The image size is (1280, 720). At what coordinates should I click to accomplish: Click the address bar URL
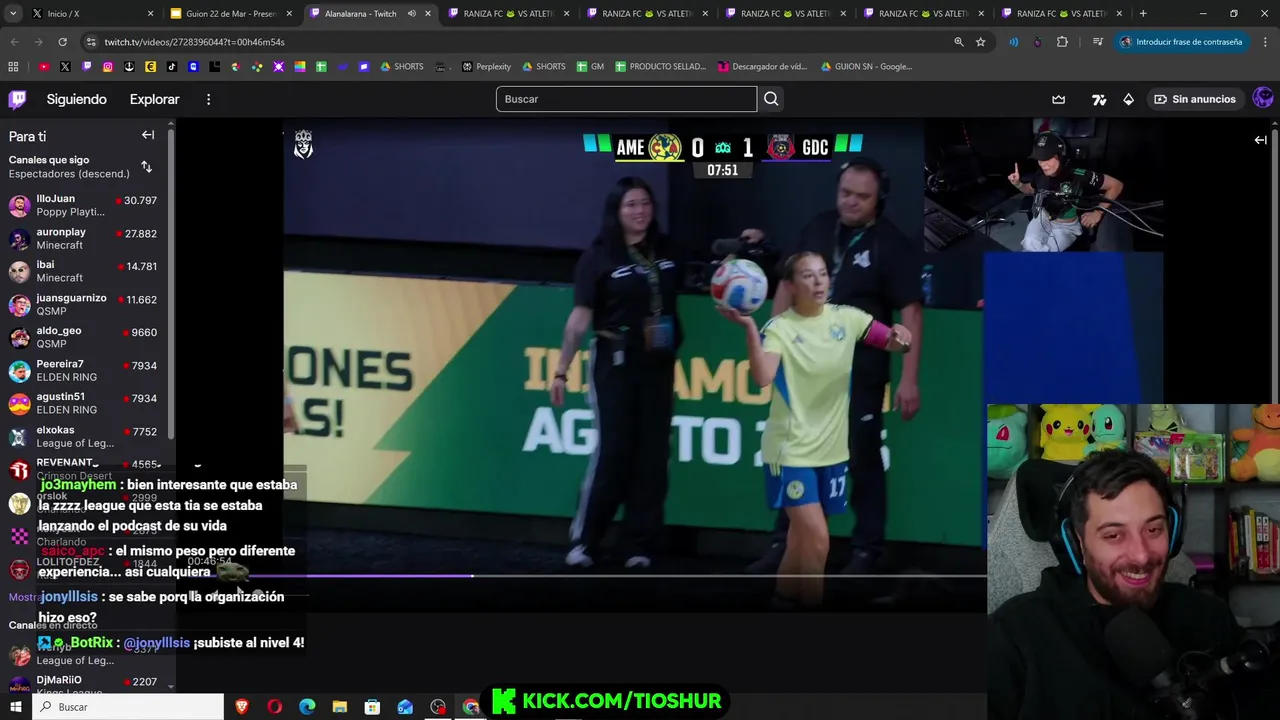tap(195, 42)
